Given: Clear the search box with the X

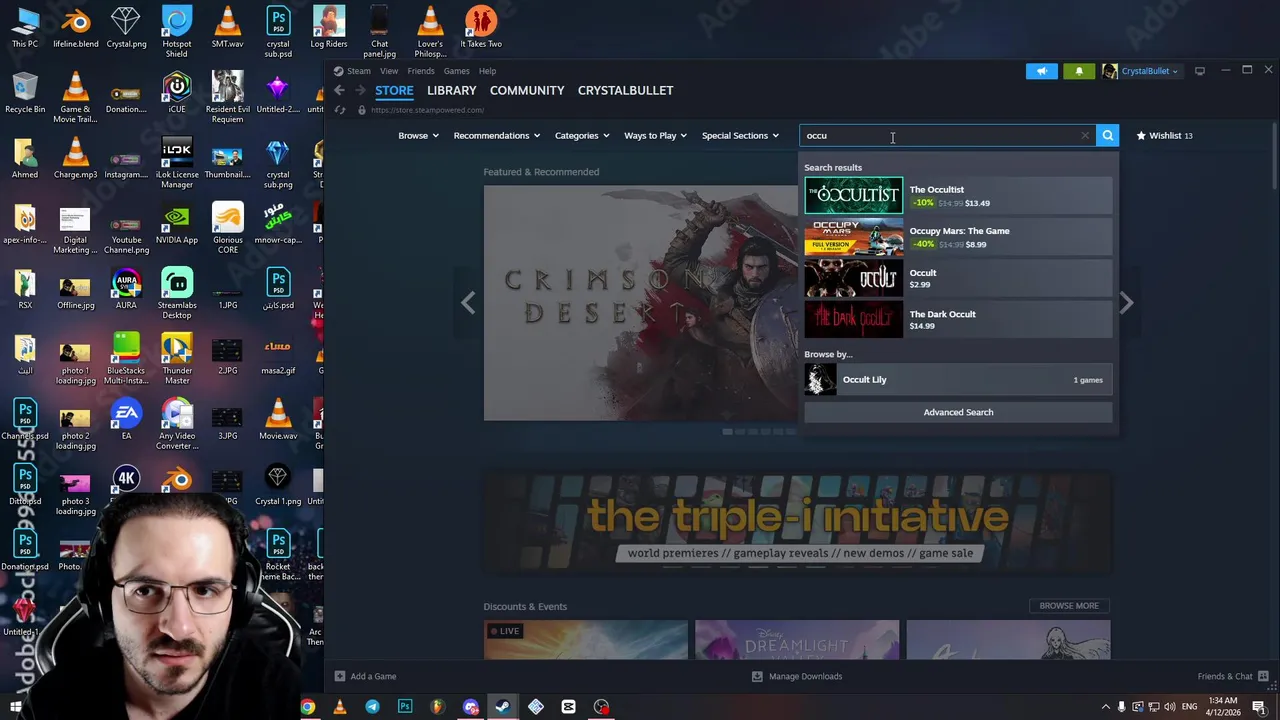Looking at the screenshot, I should (x=1085, y=135).
